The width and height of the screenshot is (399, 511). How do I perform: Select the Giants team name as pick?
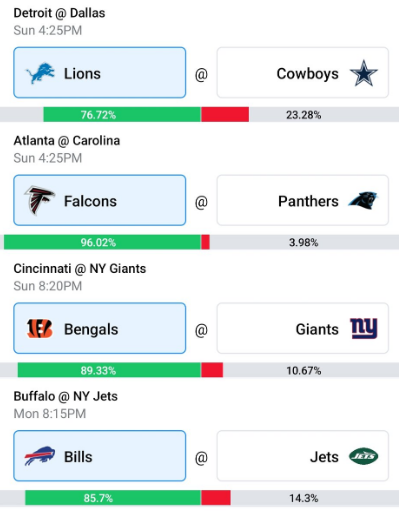click(317, 329)
